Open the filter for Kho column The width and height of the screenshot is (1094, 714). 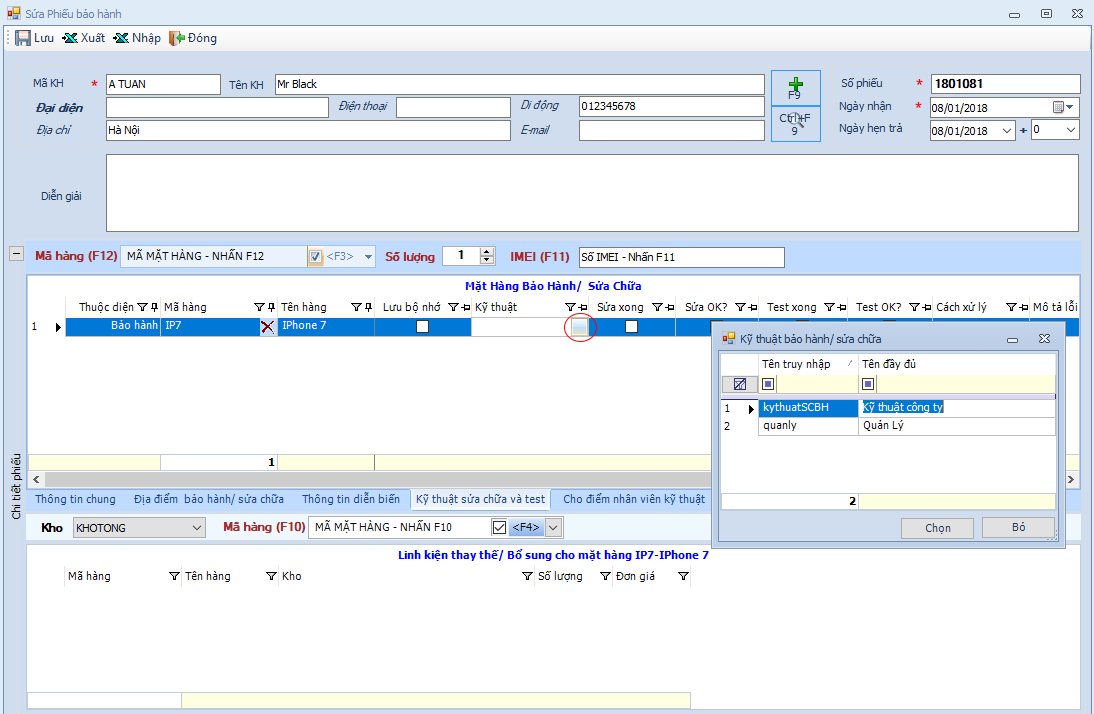point(527,577)
